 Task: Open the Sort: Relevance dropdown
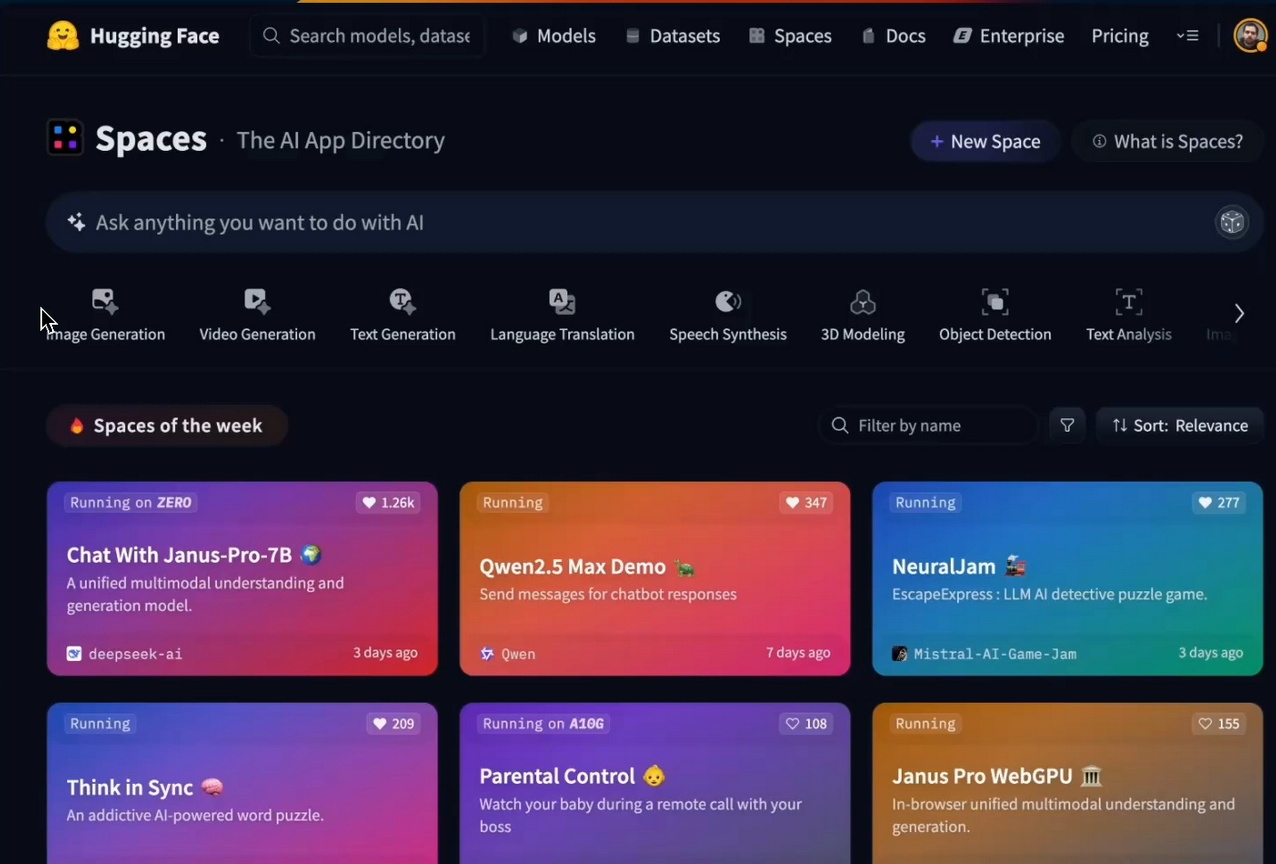click(1180, 425)
